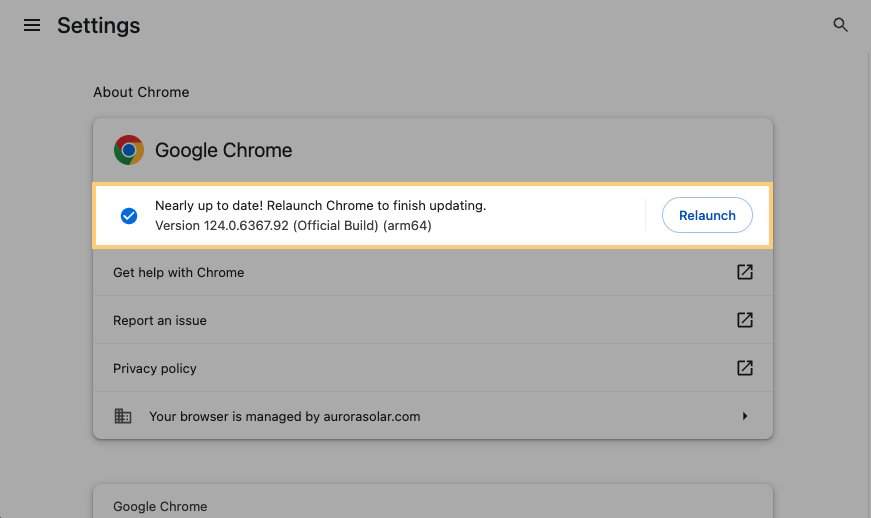Click the Google Chrome title beside logo
The height and width of the screenshot is (518, 871).
pos(223,151)
